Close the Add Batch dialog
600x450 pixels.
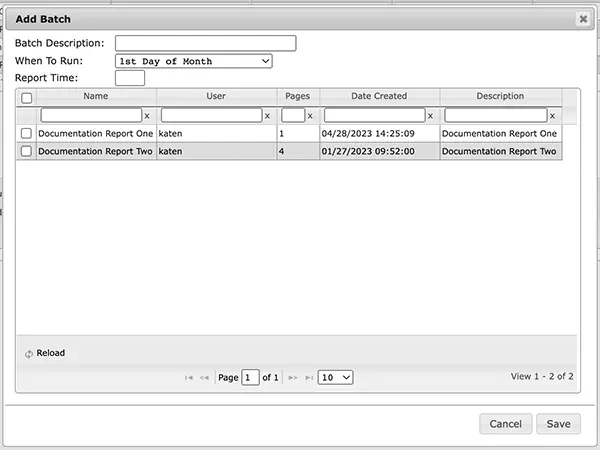pyautogui.click(x=583, y=19)
